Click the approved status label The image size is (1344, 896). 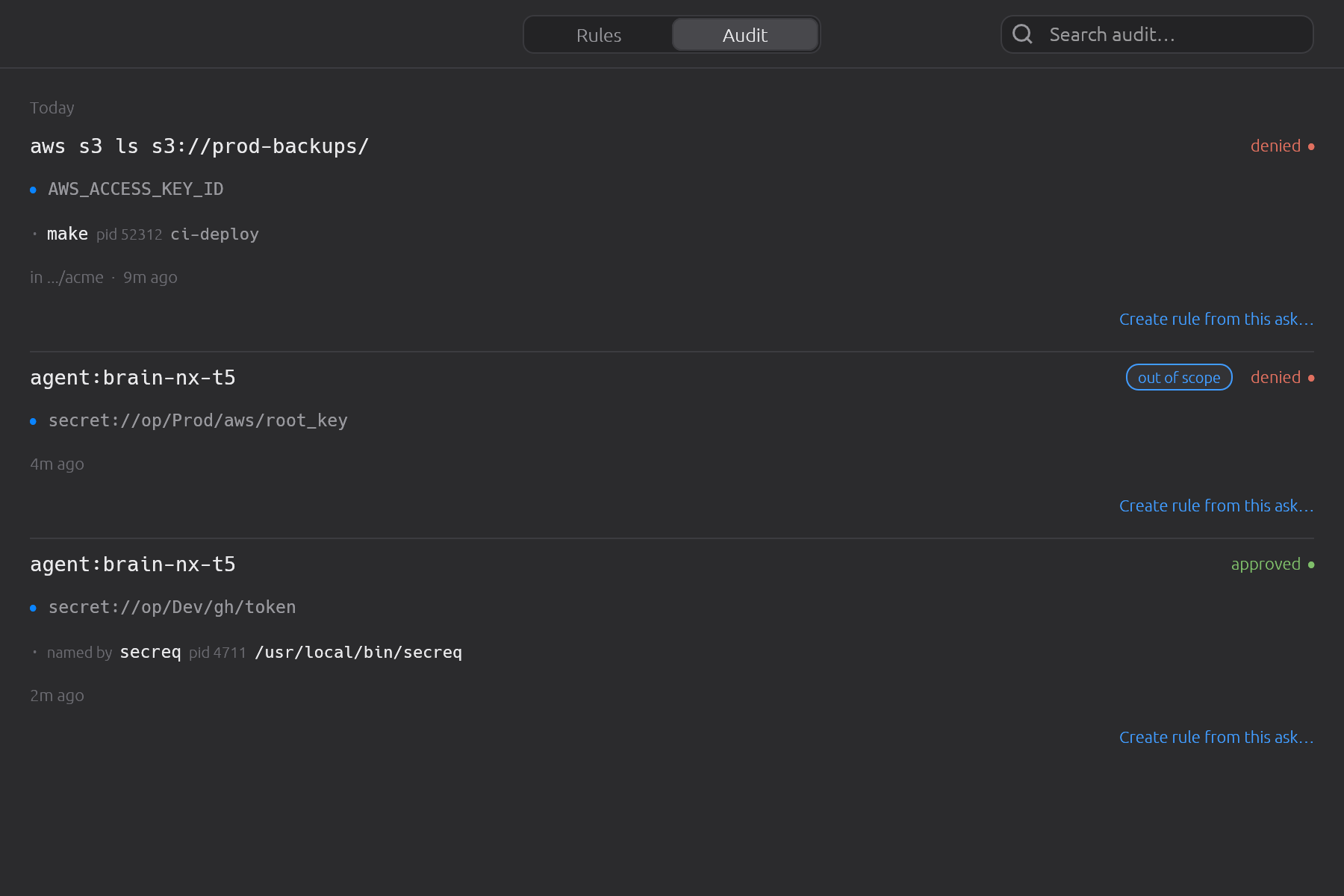coord(1266,564)
